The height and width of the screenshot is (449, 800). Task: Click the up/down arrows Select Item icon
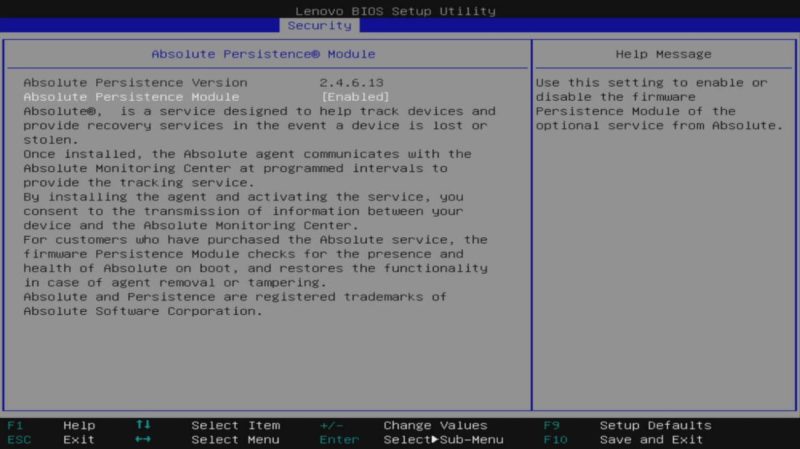tap(143, 425)
